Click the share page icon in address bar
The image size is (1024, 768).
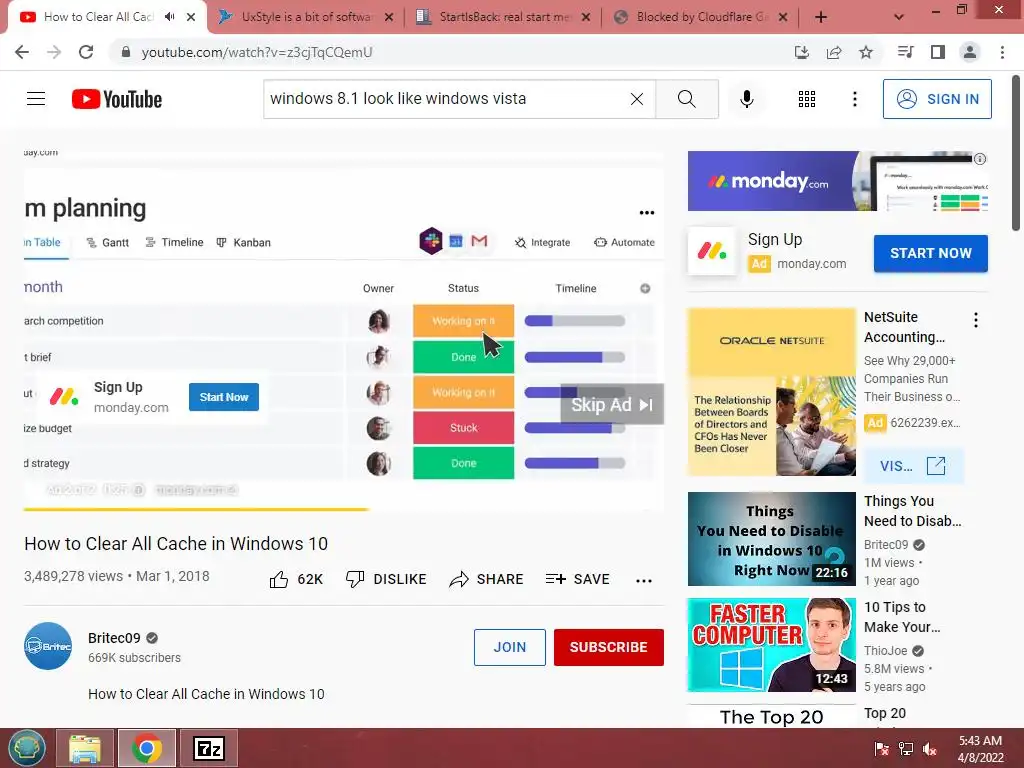point(834,52)
